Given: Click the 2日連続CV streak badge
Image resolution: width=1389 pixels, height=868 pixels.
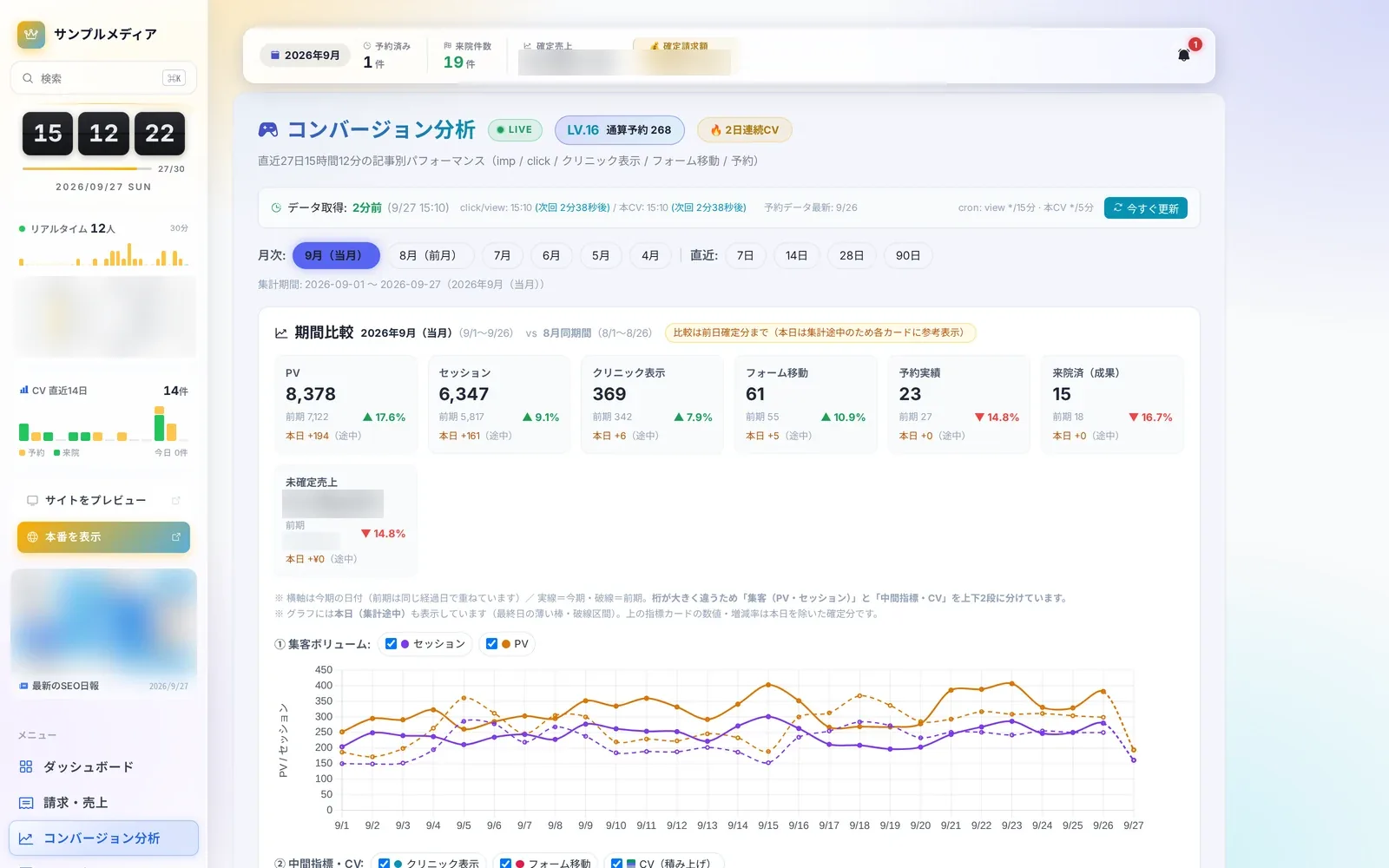Looking at the screenshot, I should click(745, 130).
